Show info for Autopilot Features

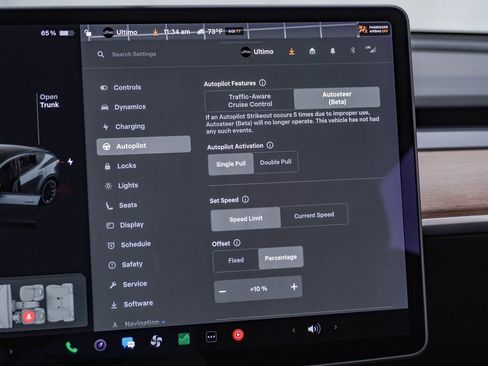263,83
